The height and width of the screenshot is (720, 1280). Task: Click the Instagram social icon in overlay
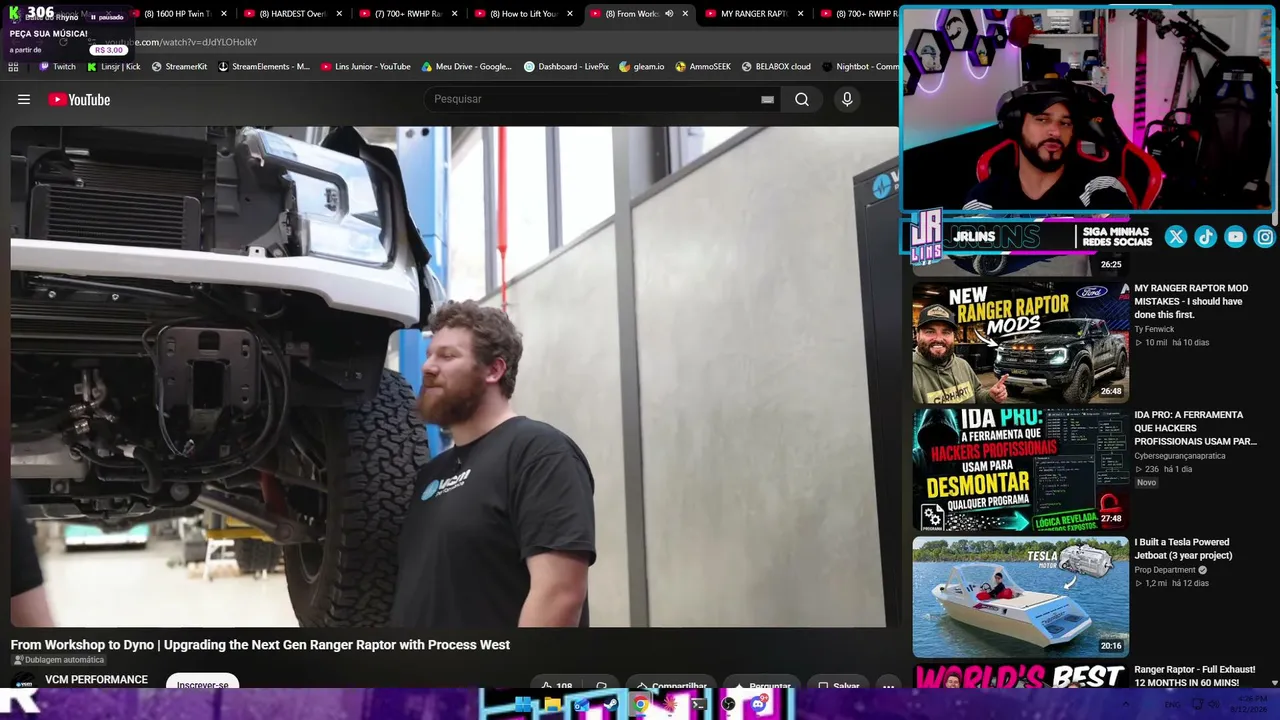point(1265,237)
